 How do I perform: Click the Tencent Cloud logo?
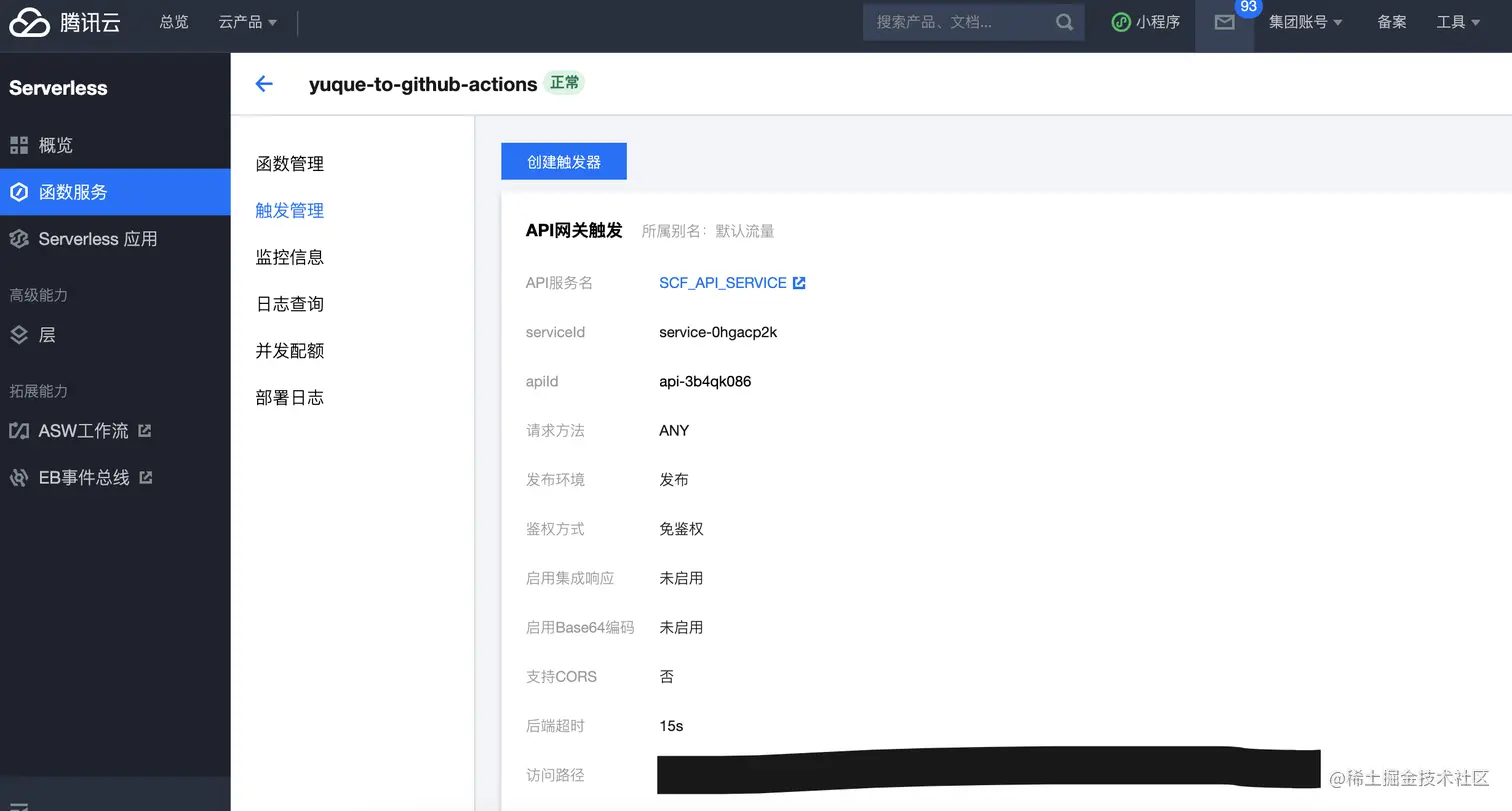[65, 21]
